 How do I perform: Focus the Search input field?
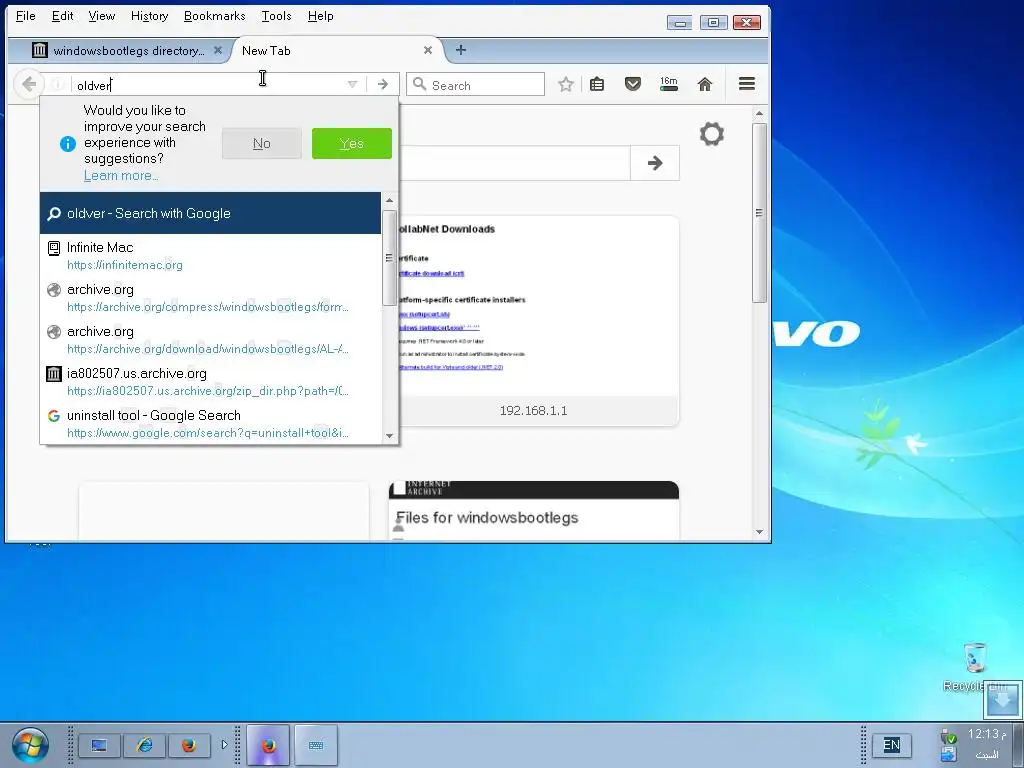tap(475, 85)
